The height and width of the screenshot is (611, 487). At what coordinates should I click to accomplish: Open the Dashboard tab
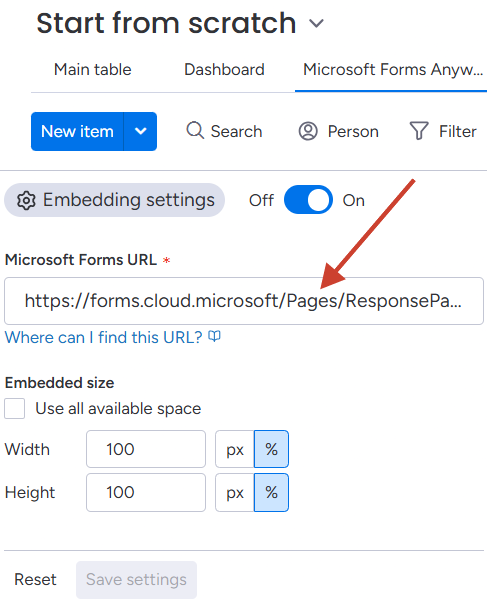click(224, 69)
